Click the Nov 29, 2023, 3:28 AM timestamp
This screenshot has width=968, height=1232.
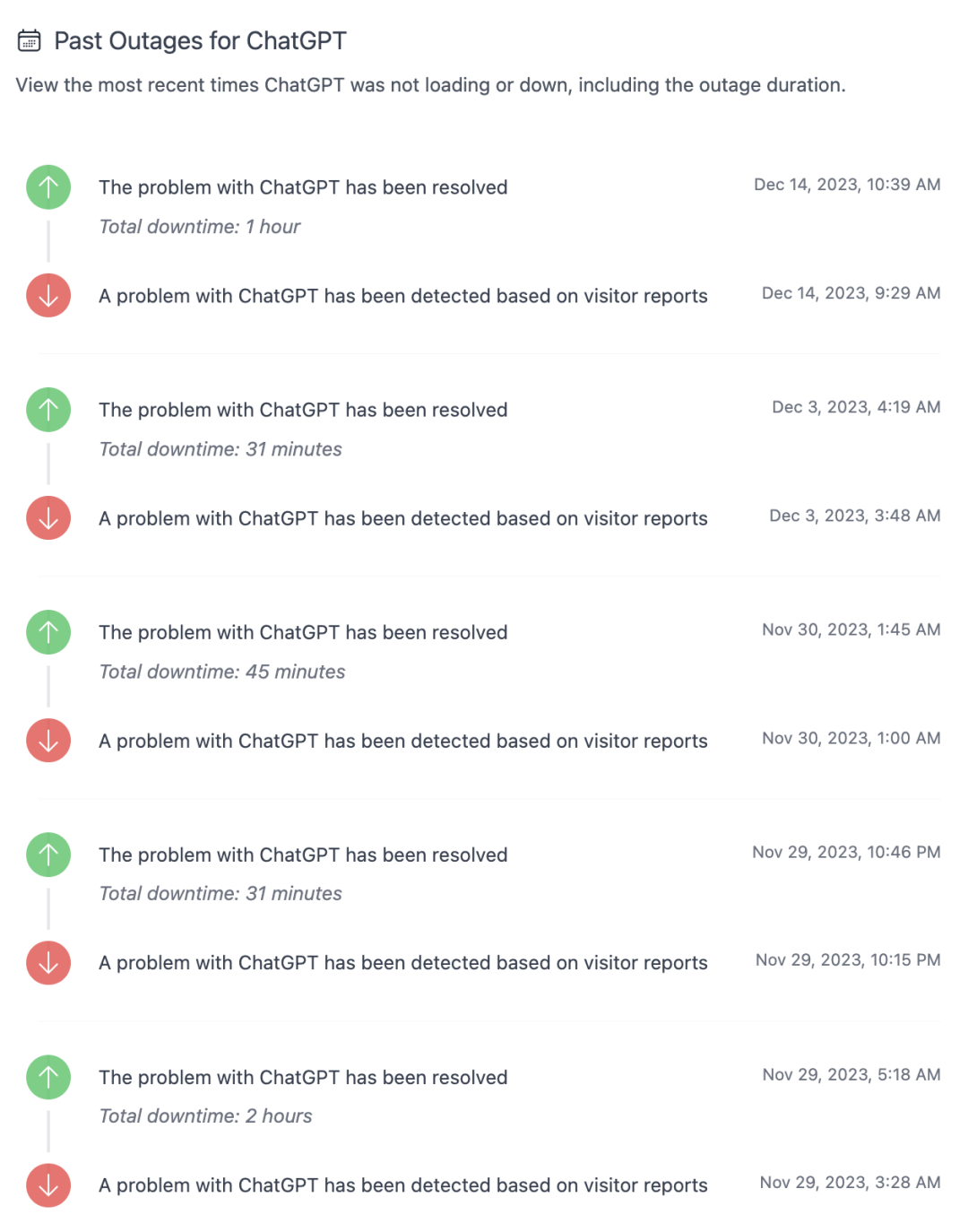850,1183
